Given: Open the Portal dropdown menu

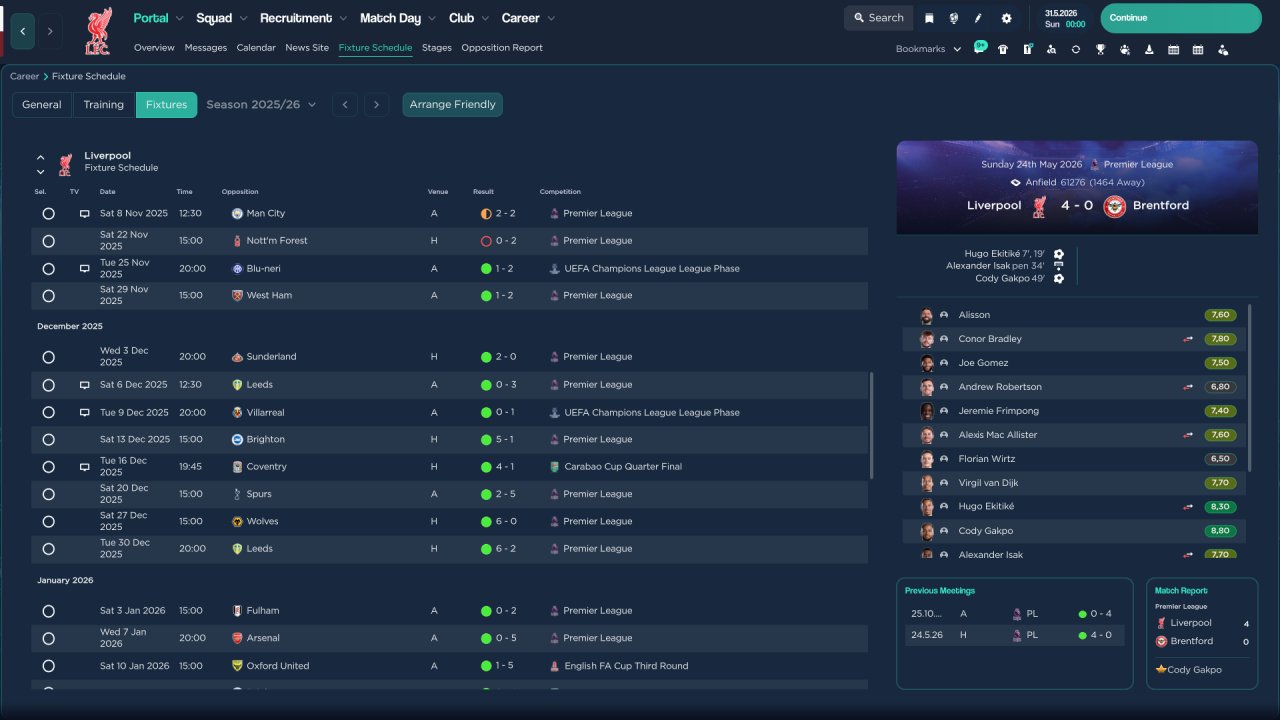Looking at the screenshot, I should tap(158, 18).
